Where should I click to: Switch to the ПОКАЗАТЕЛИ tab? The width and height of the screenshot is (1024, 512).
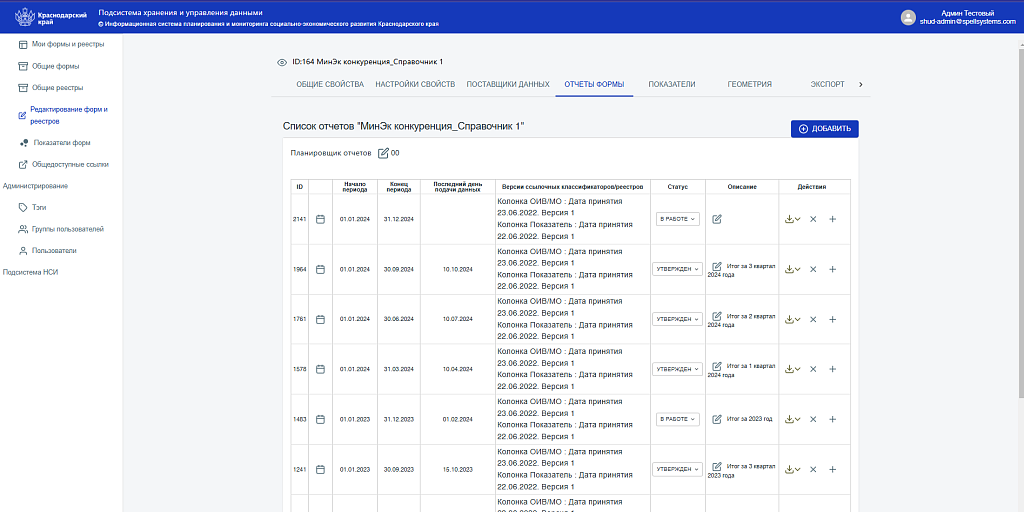(x=671, y=85)
